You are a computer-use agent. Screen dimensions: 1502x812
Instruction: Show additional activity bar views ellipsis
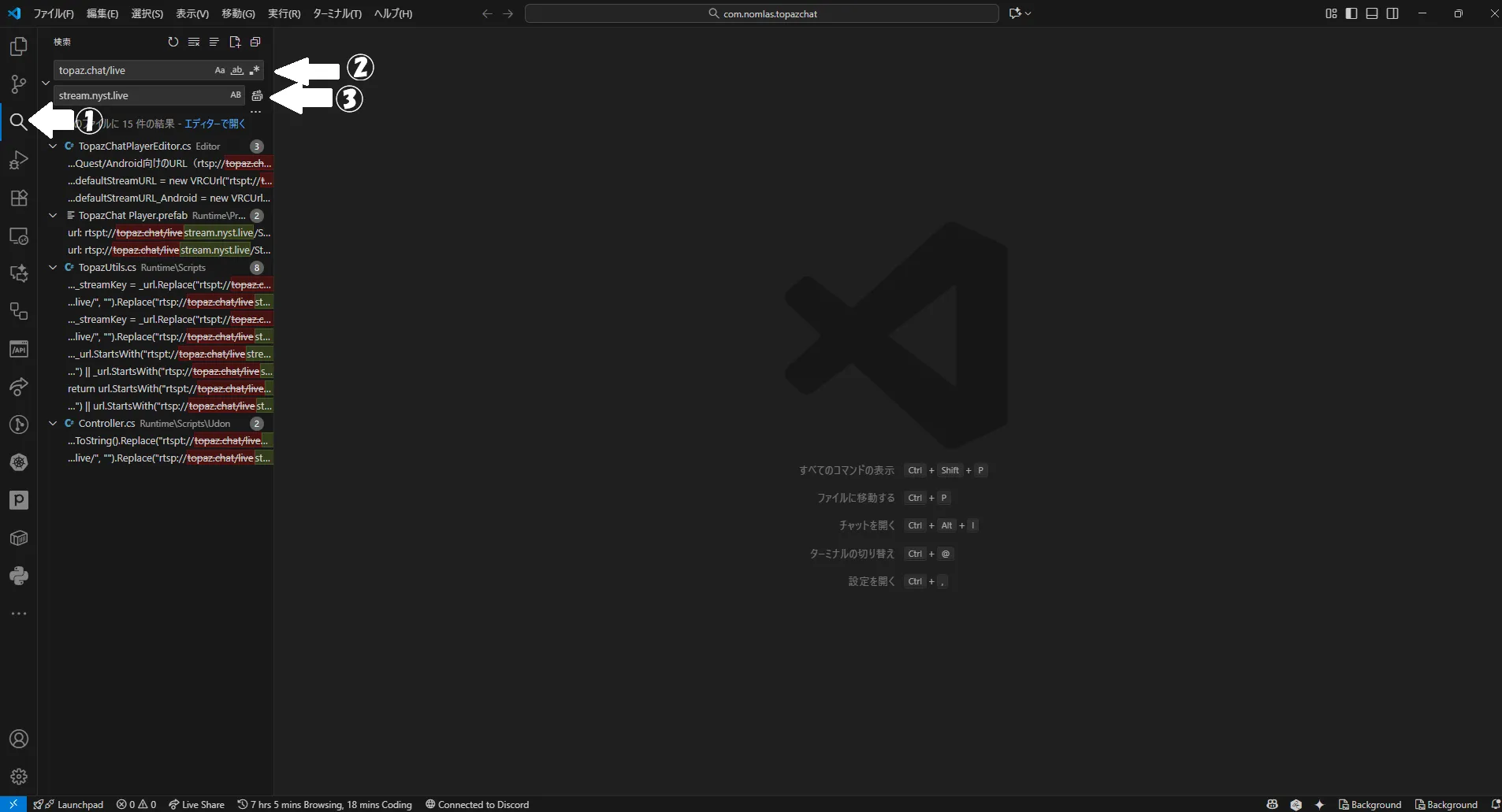click(x=18, y=614)
